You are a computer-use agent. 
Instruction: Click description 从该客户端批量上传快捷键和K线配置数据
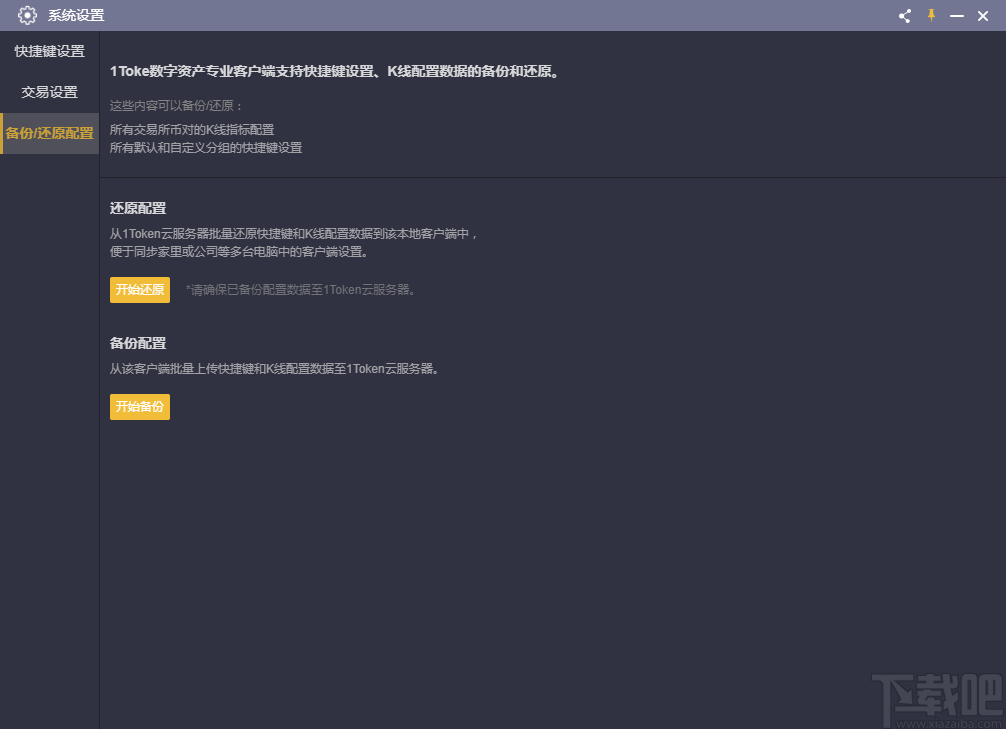click(x=275, y=369)
